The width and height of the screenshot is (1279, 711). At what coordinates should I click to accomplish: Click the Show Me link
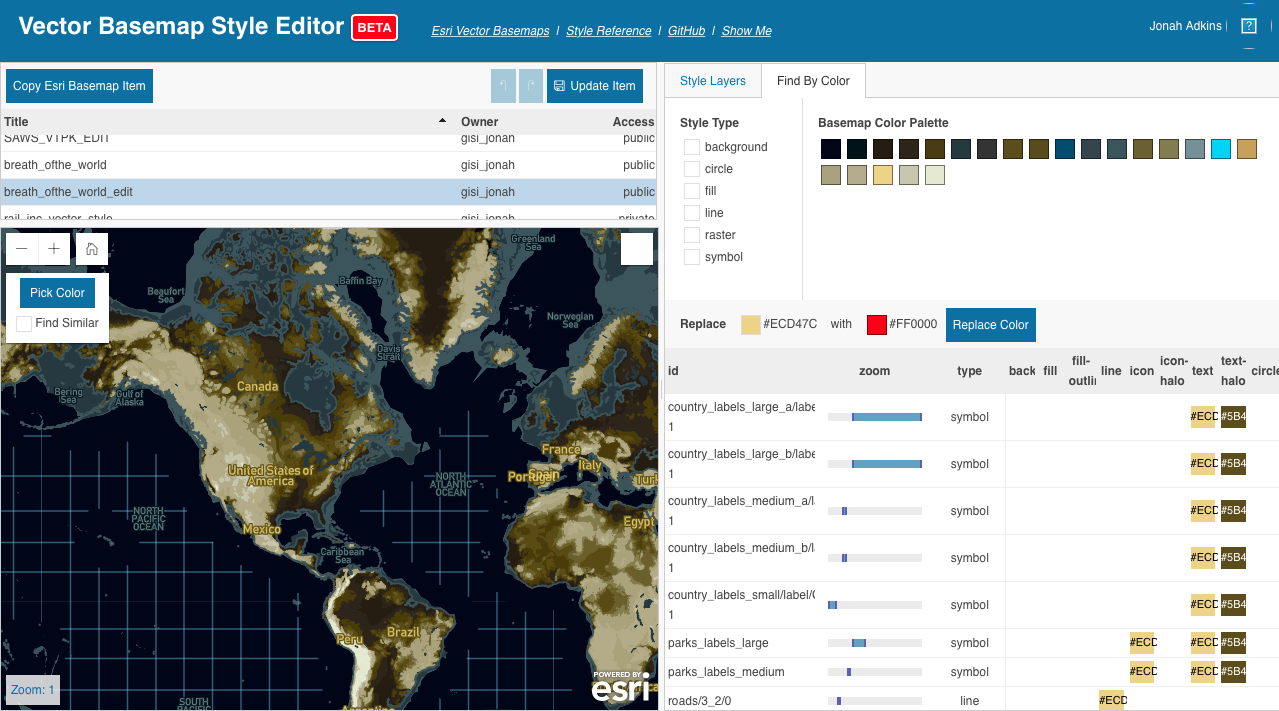pyautogui.click(x=746, y=31)
